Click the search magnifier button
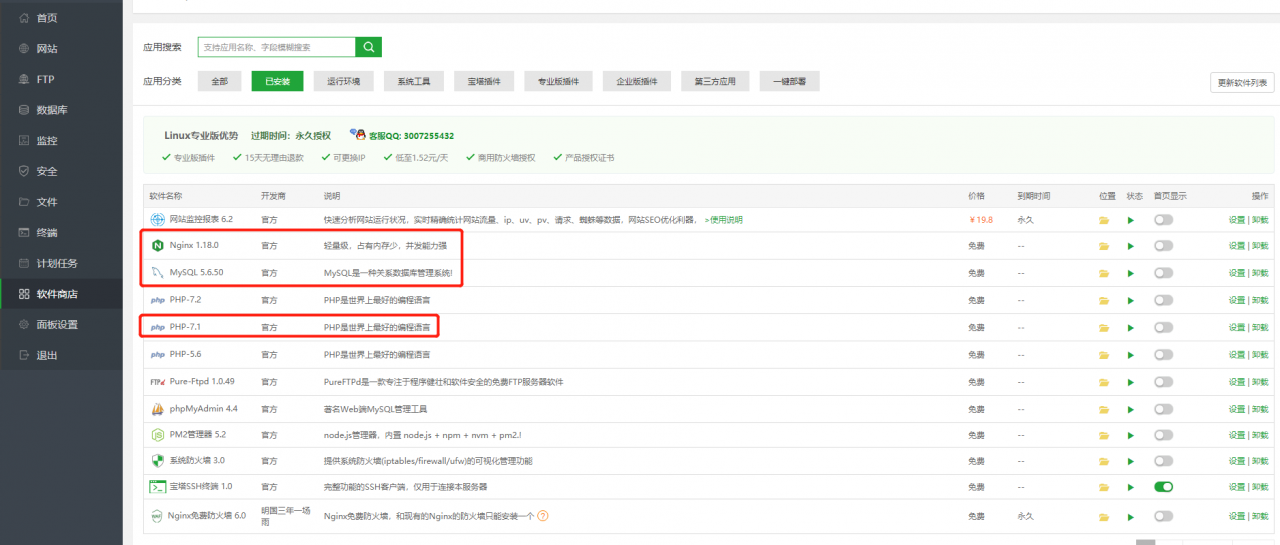Viewport: 1280px width, 545px height. point(369,47)
